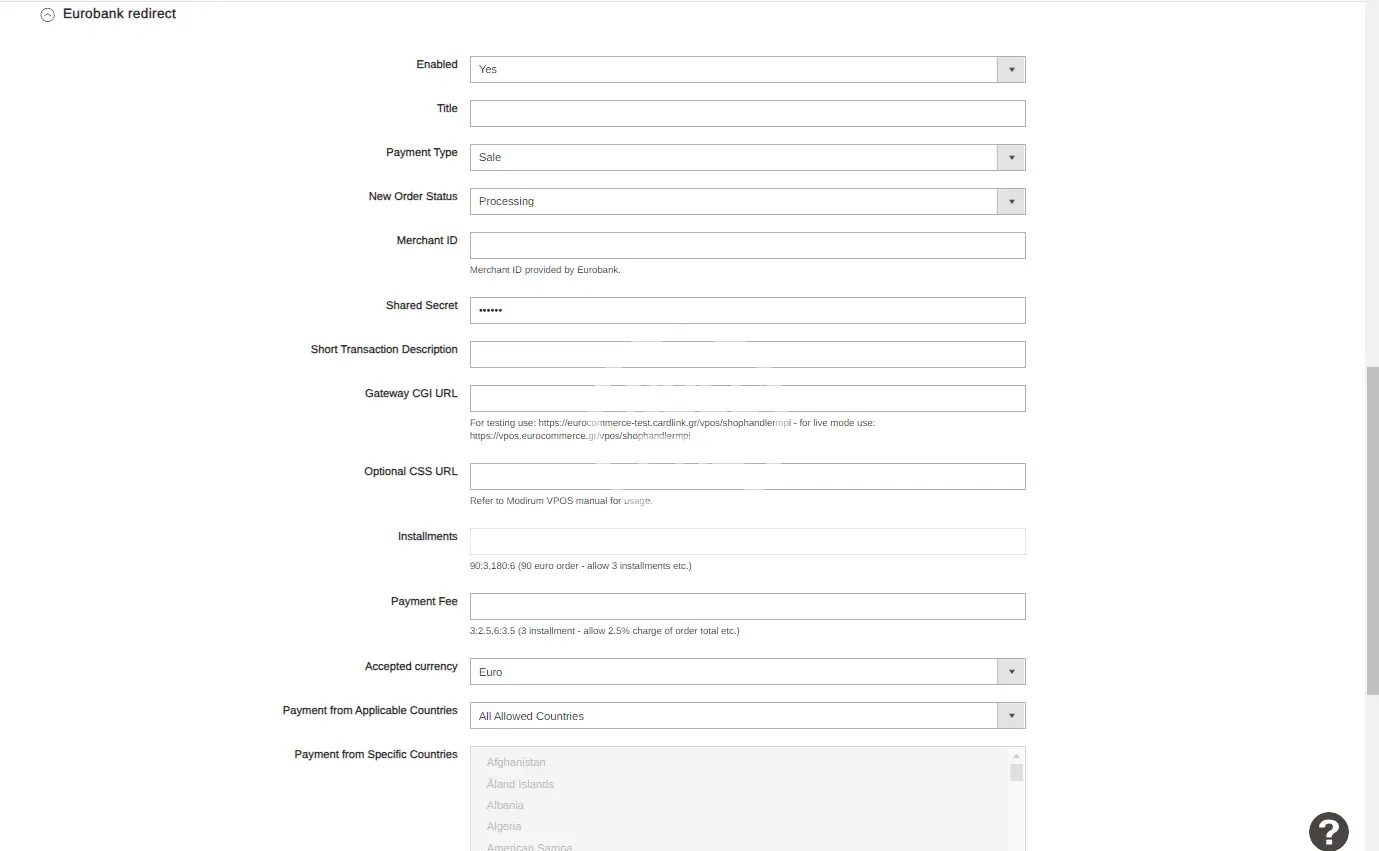
Task: Click the Optional CSS URL field
Action: coord(747,476)
